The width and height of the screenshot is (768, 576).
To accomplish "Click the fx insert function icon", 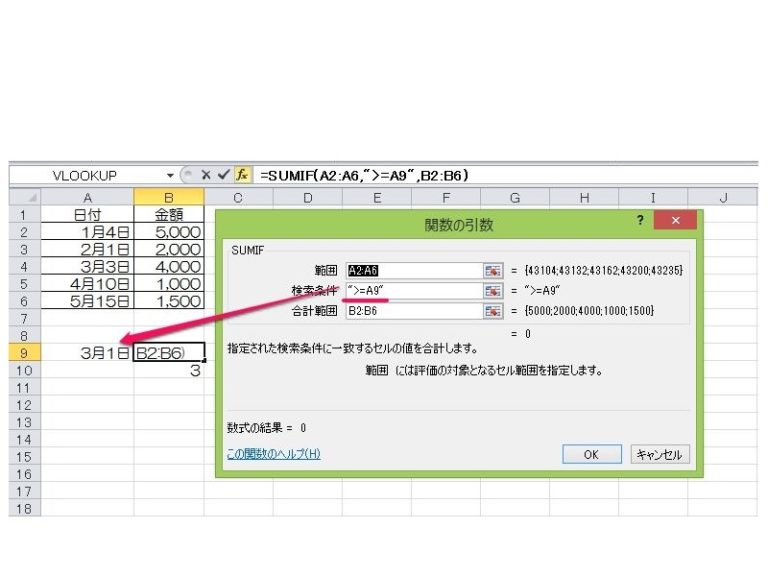I will click(242, 174).
